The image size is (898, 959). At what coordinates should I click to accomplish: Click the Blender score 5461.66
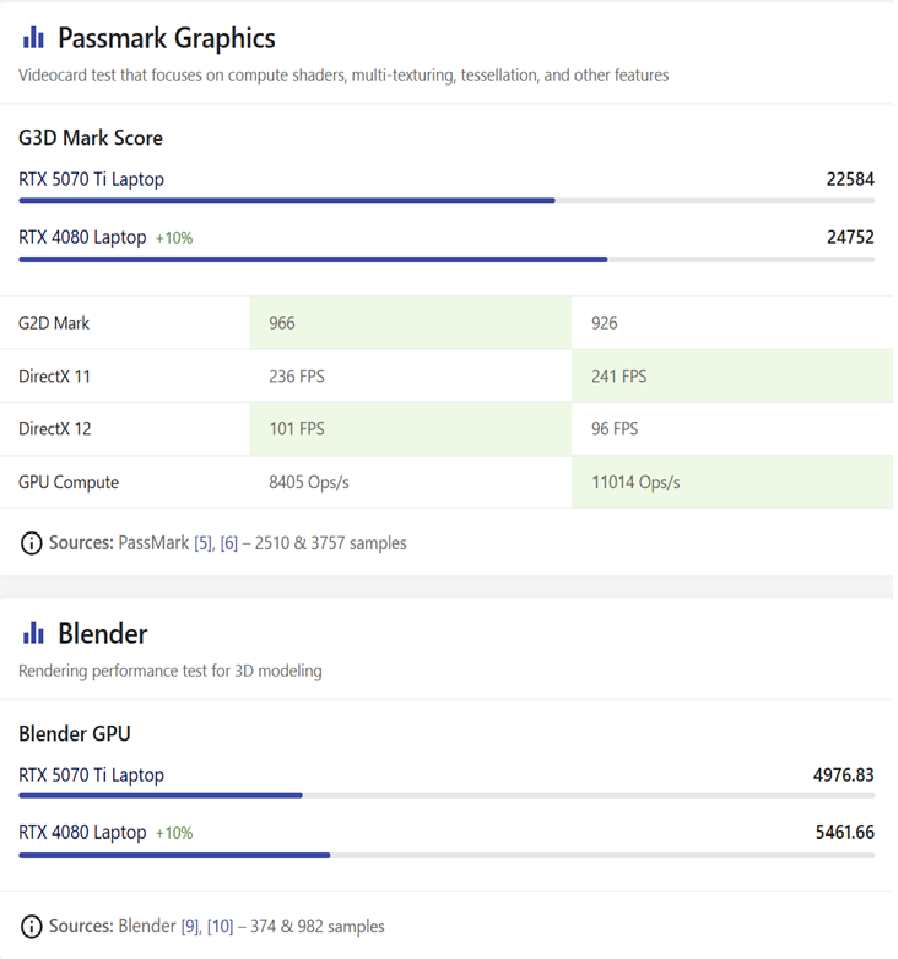pos(845,832)
